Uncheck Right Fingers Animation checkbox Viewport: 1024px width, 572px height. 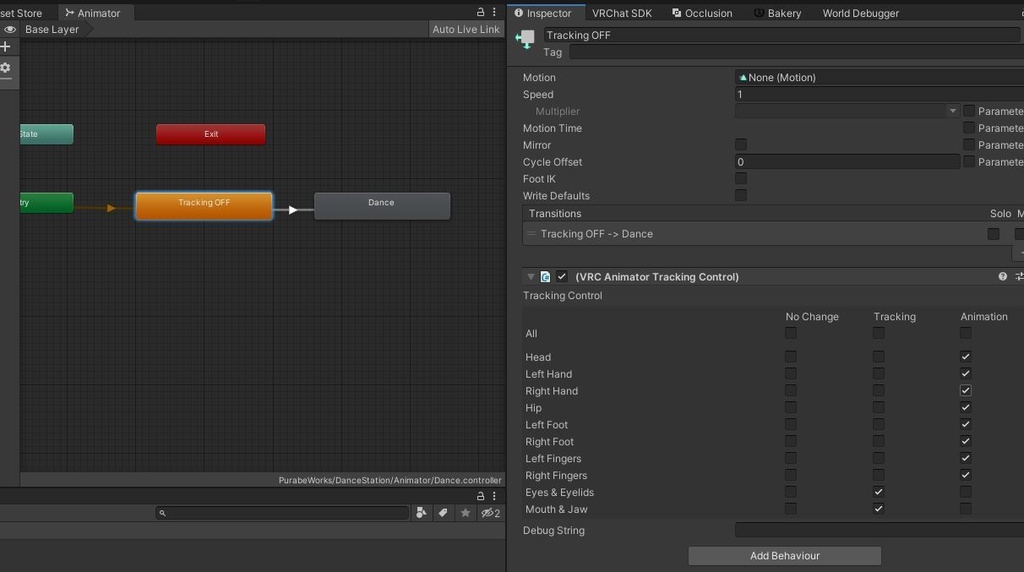(965, 475)
